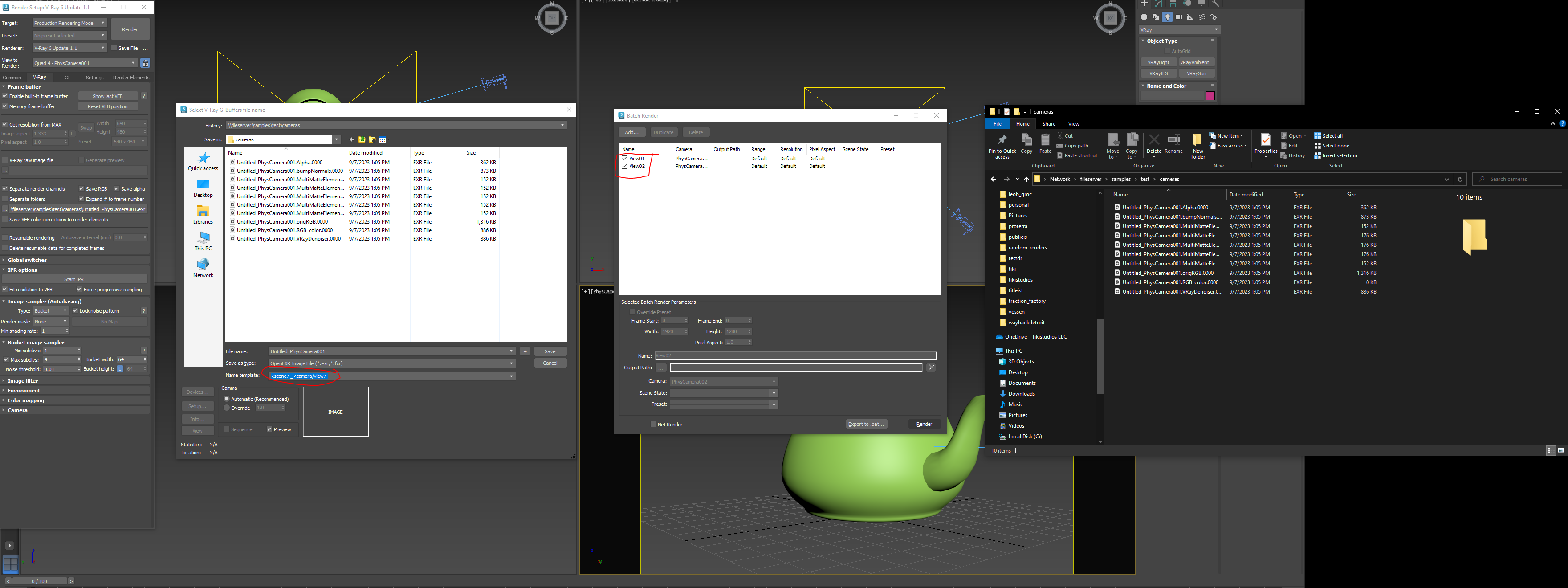
Task: Click Add... button in Batch Render
Action: pos(631,132)
